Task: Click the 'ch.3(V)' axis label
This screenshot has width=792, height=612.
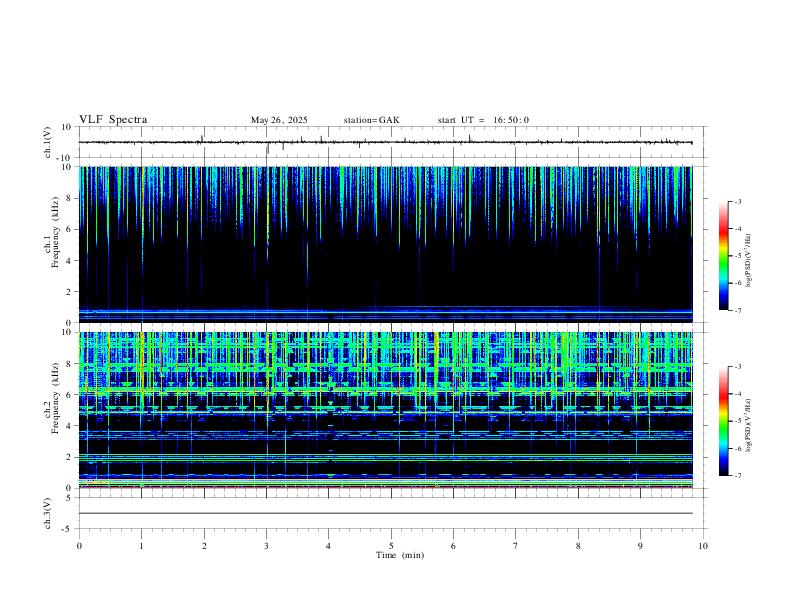Action: [x=48, y=514]
